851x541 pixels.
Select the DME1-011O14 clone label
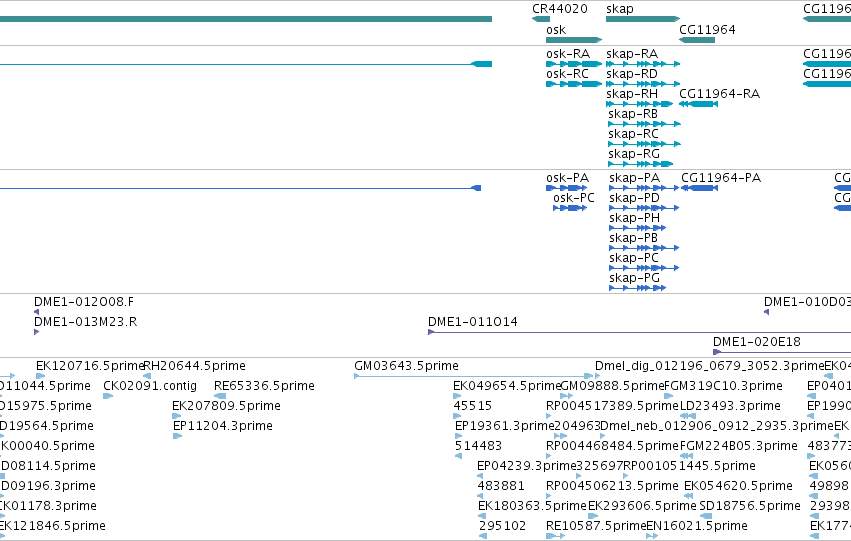click(473, 322)
